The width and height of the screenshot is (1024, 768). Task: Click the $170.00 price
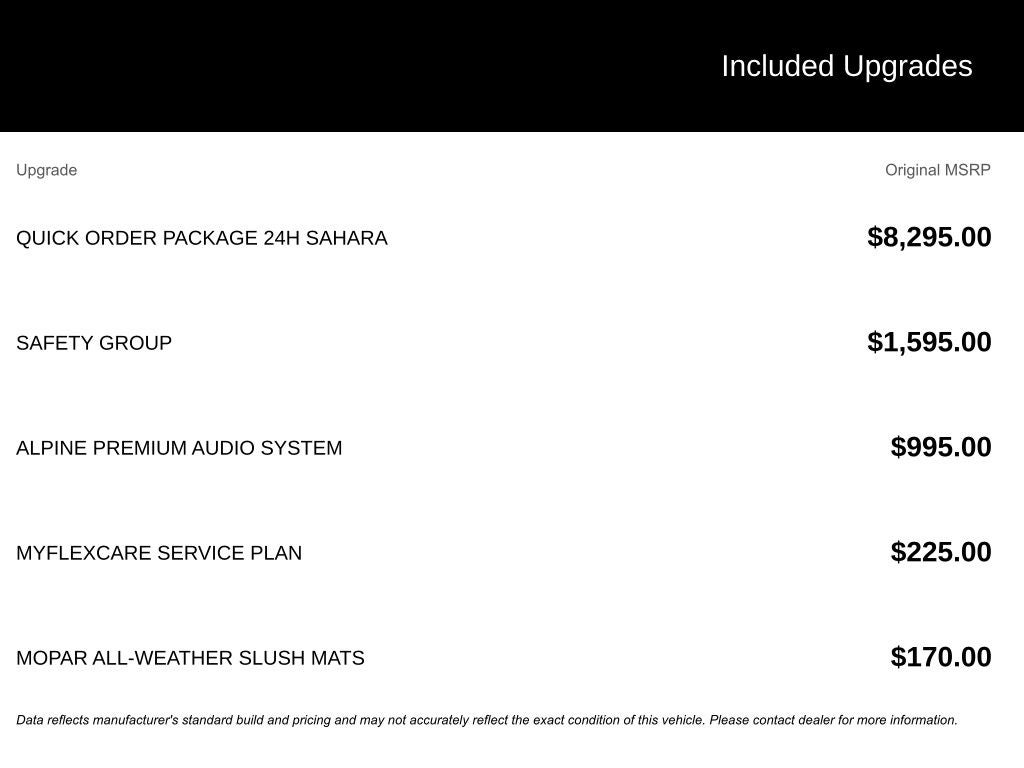point(941,657)
